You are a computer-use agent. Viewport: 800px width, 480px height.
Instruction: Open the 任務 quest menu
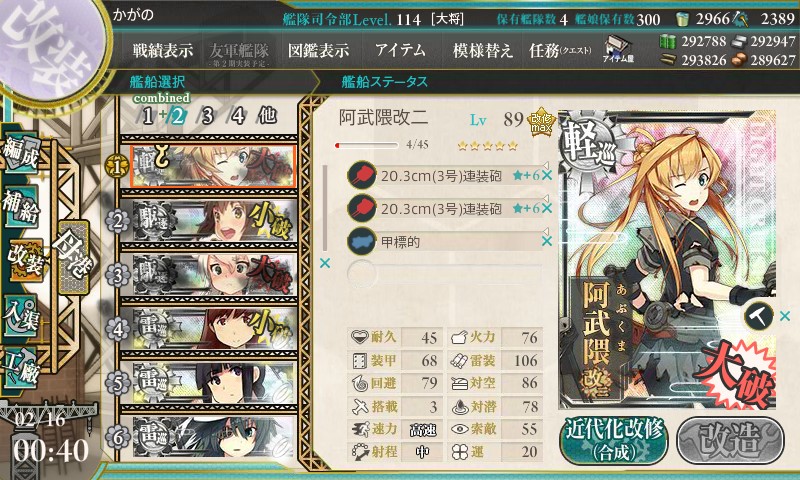coord(560,50)
